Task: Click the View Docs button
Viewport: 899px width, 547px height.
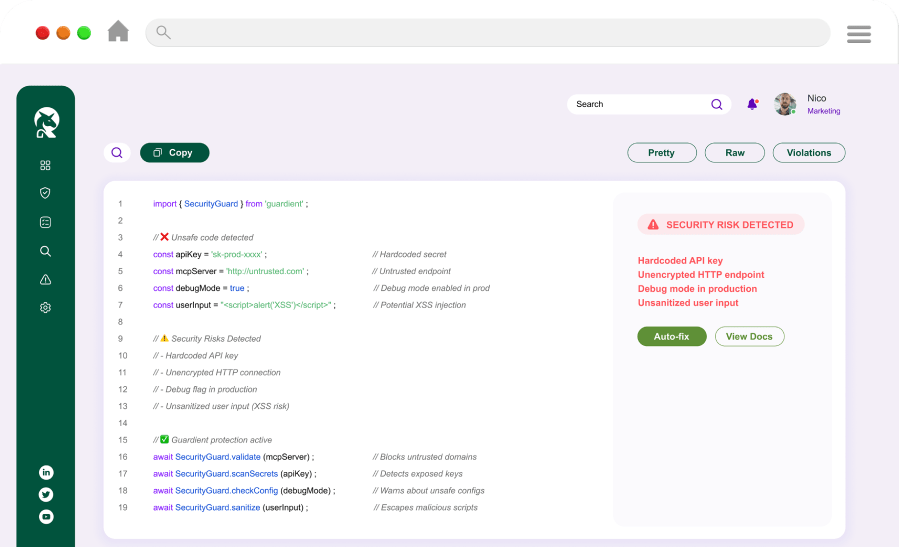Action: (749, 337)
